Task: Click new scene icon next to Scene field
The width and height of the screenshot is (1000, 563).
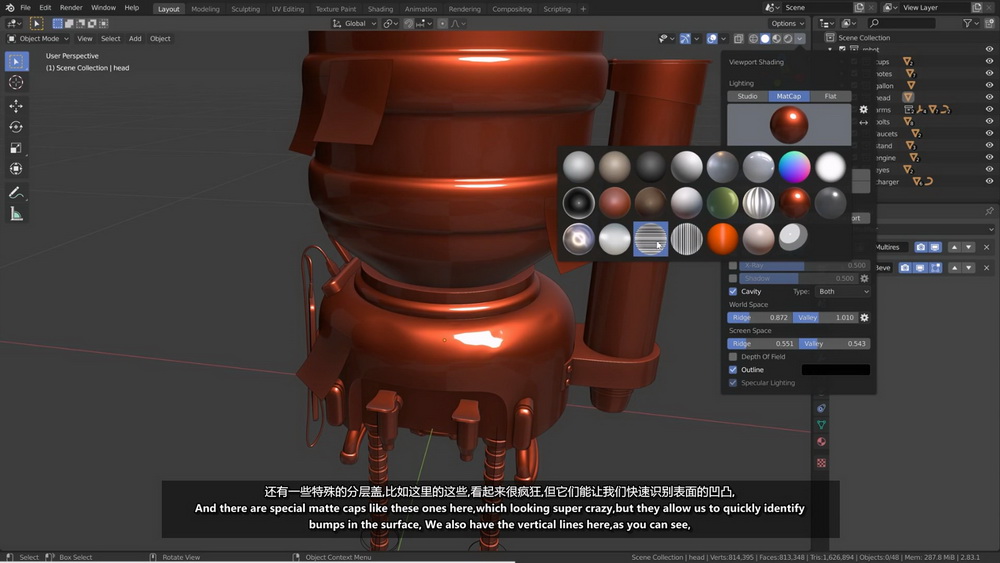Action: pos(859,8)
